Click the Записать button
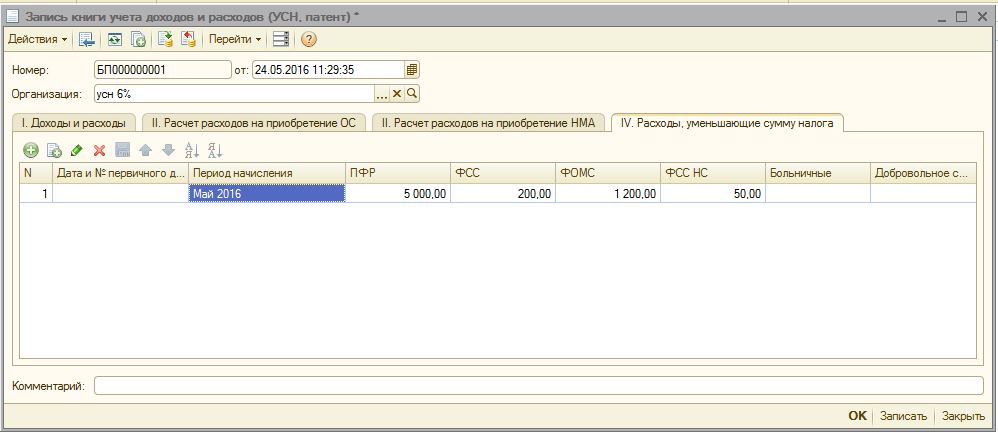 (x=903, y=416)
